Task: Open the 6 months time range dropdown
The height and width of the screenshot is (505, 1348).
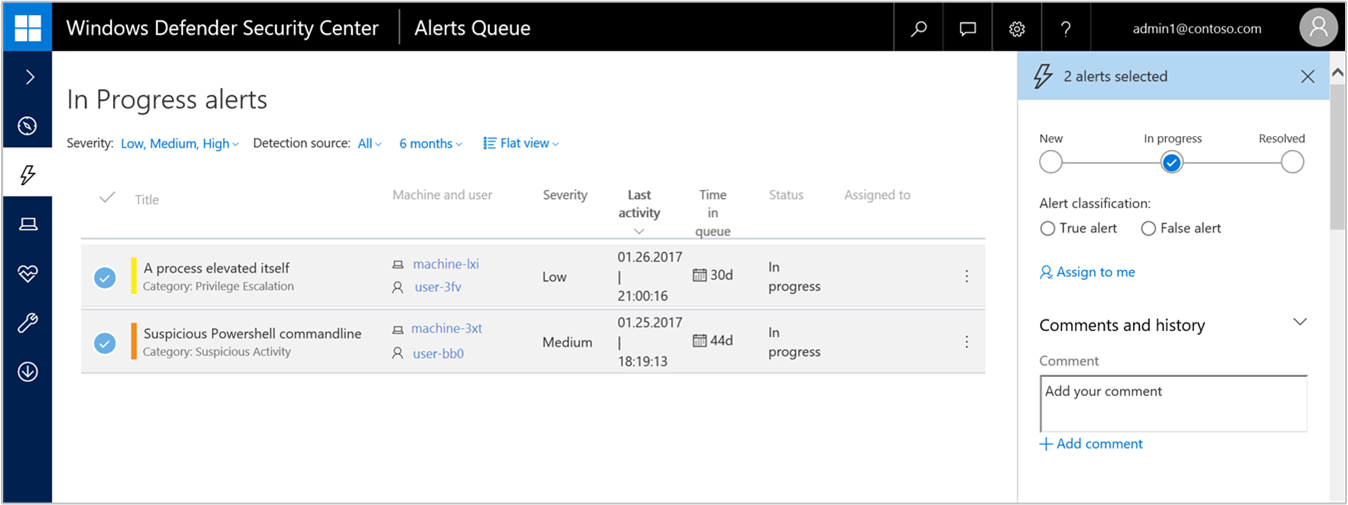Action: (430, 144)
